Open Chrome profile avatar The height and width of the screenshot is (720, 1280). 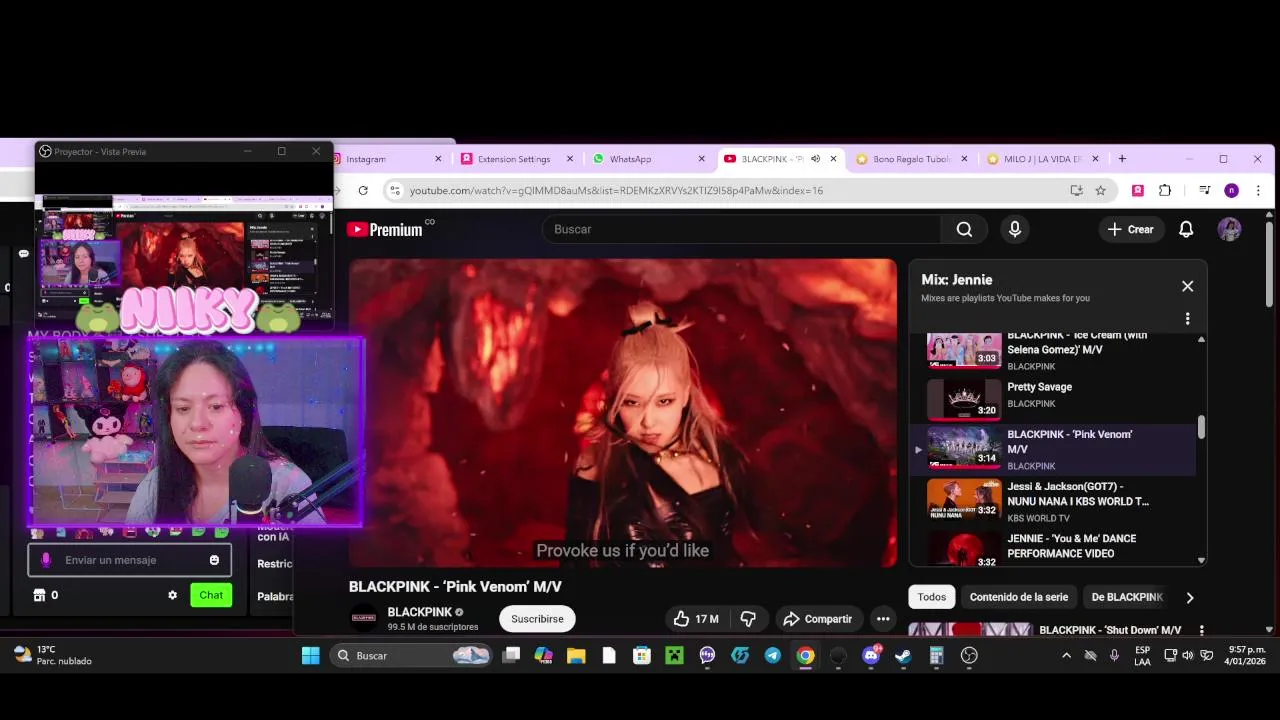click(1231, 190)
